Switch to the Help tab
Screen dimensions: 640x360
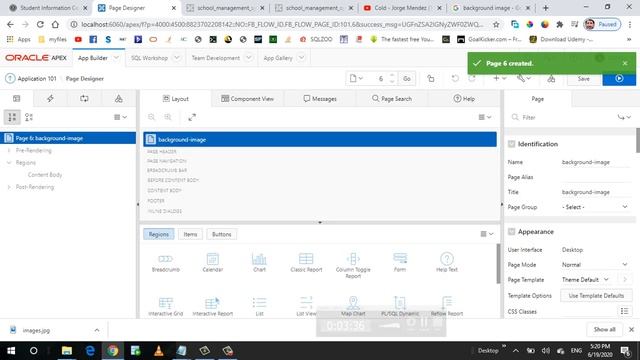click(x=464, y=99)
